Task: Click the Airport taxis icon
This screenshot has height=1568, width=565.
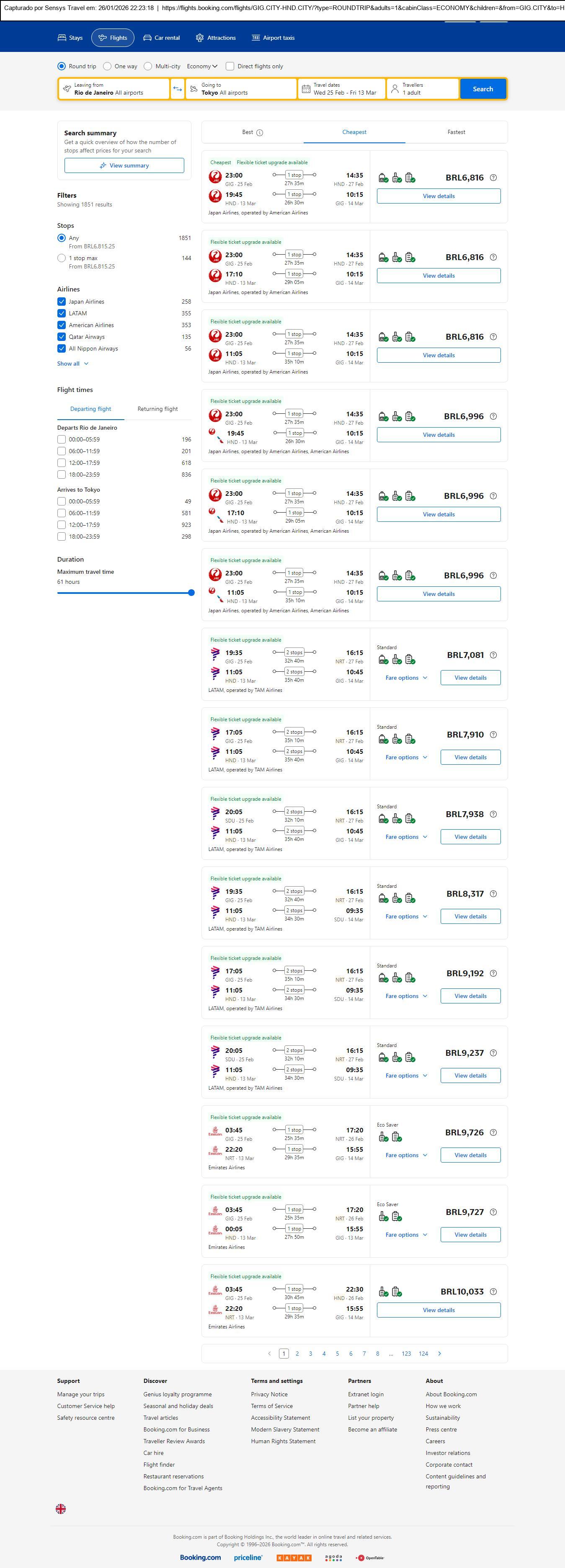Action: click(x=256, y=38)
